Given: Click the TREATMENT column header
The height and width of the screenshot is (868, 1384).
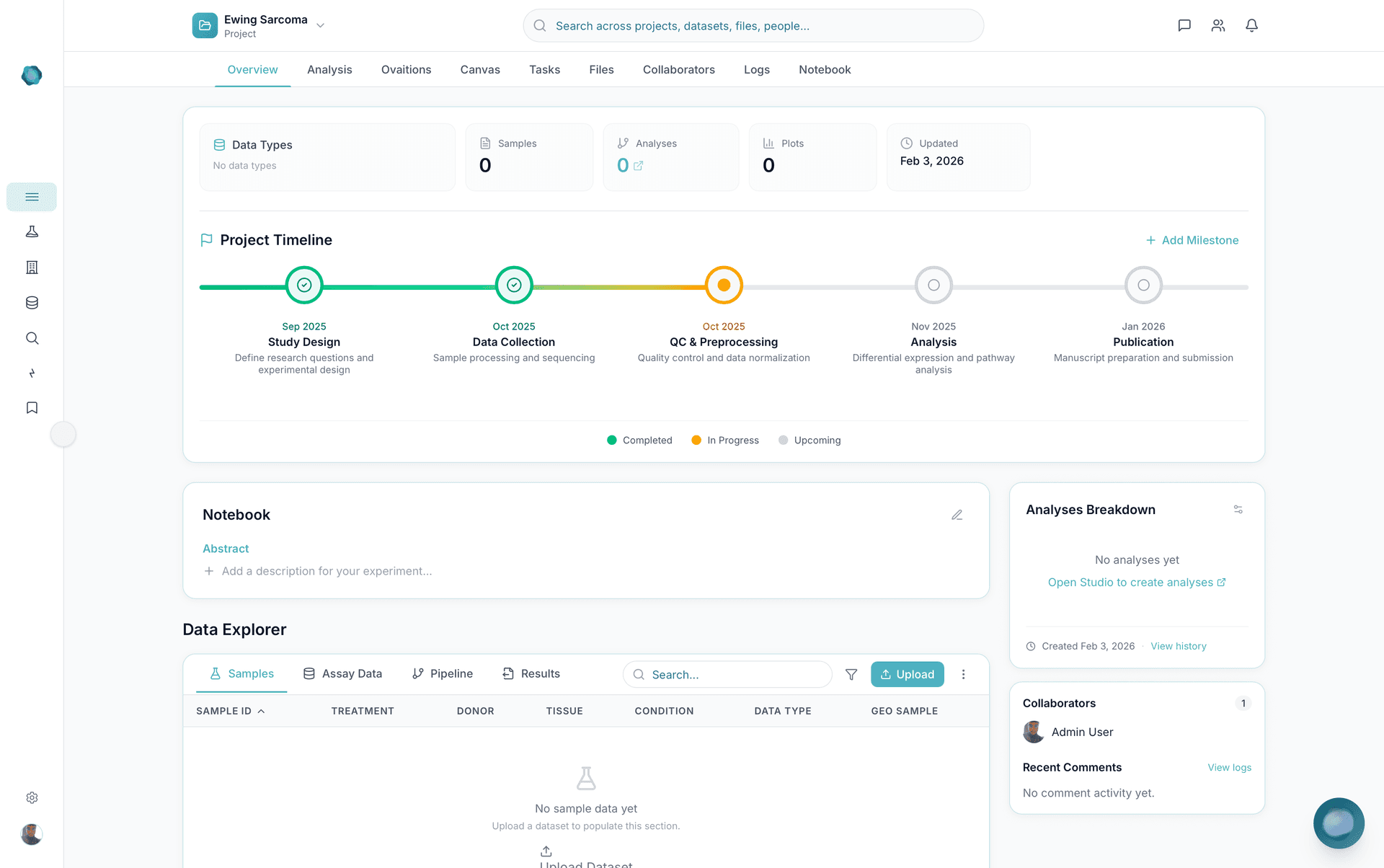Looking at the screenshot, I should [363, 711].
